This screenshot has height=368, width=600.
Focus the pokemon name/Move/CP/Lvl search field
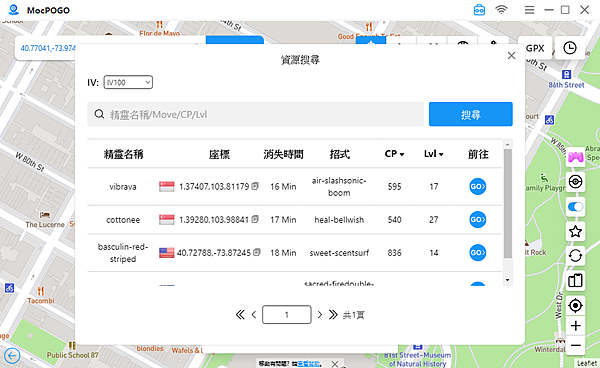pos(256,114)
